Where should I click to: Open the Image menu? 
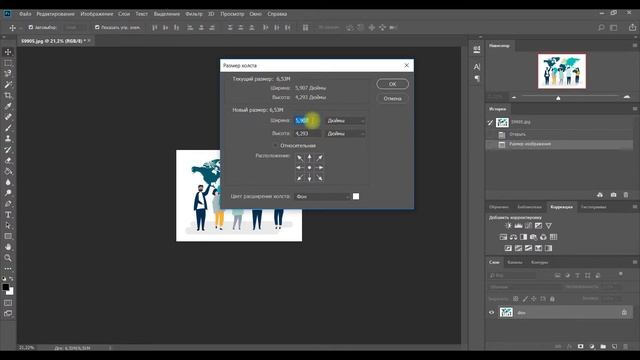point(97,14)
